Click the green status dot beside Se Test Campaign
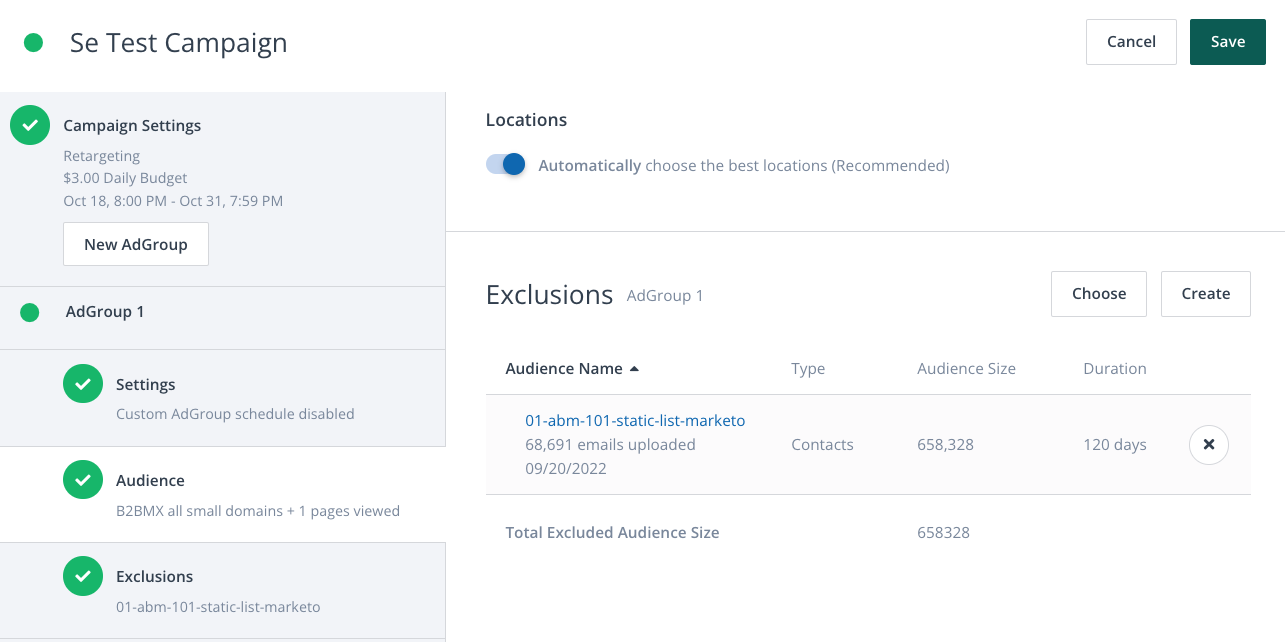 33,42
